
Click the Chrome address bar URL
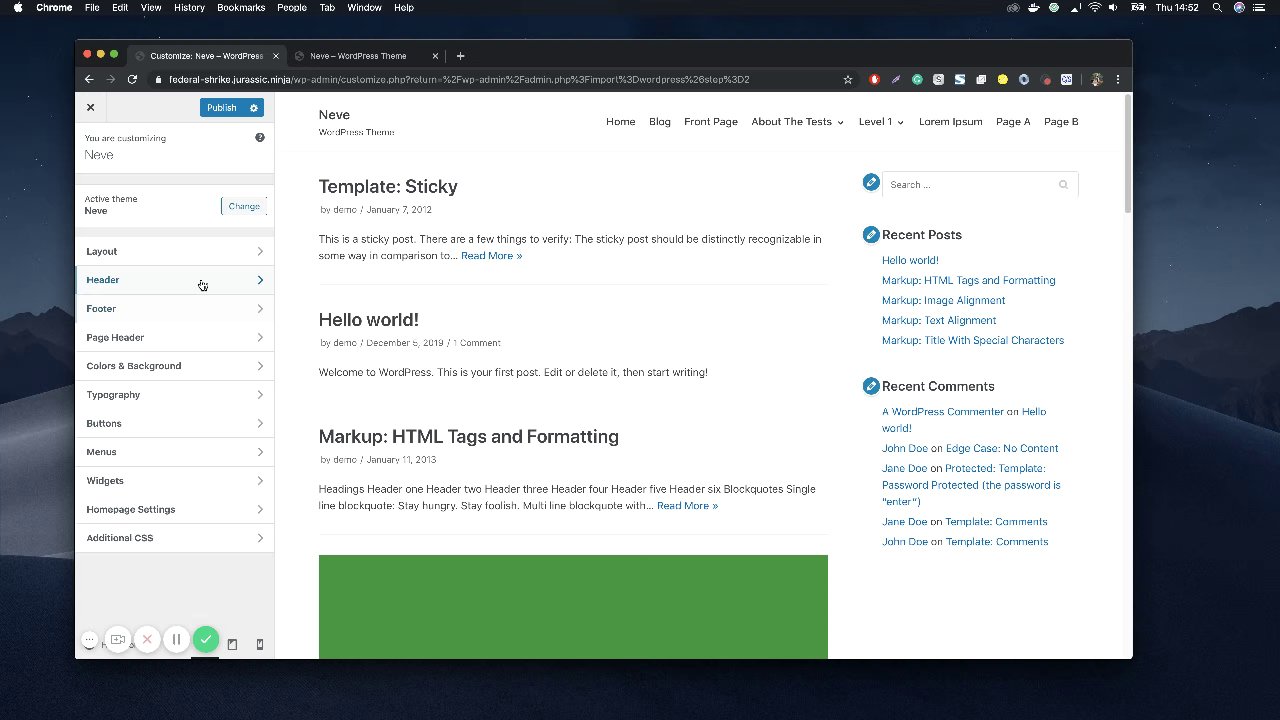click(x=459, y=79)
